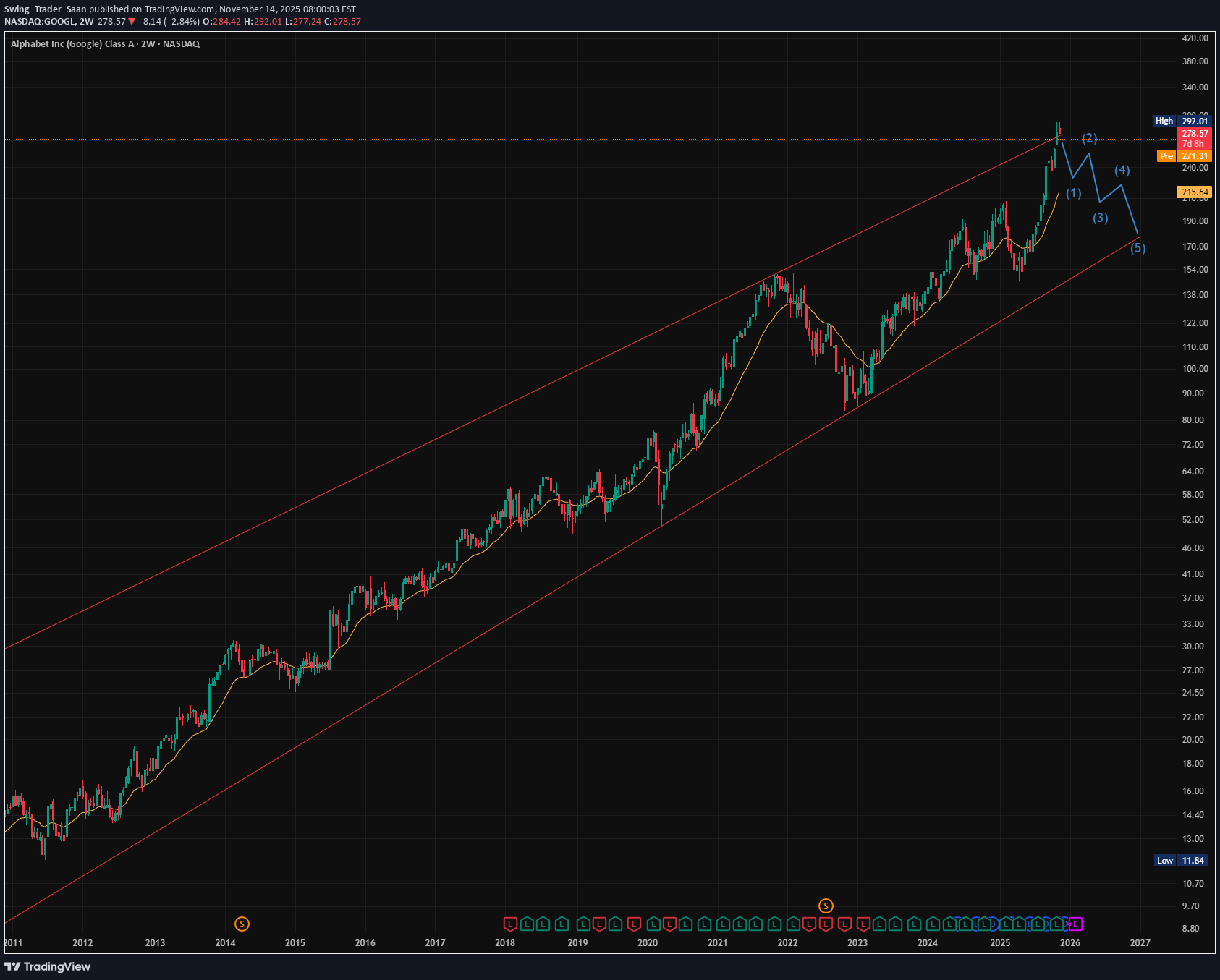Click the Swing_Trader_Saan author name

click(45, 9)
